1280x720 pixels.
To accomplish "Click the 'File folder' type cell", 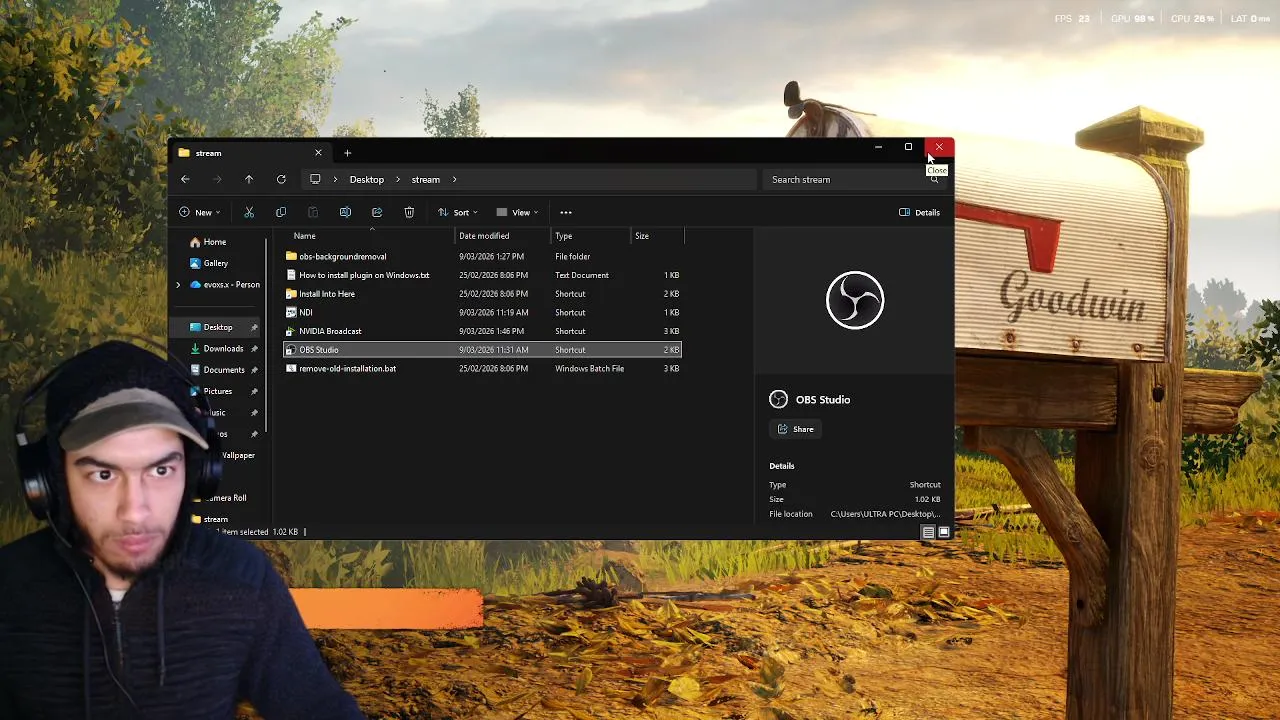I will [x=573, y=256].
